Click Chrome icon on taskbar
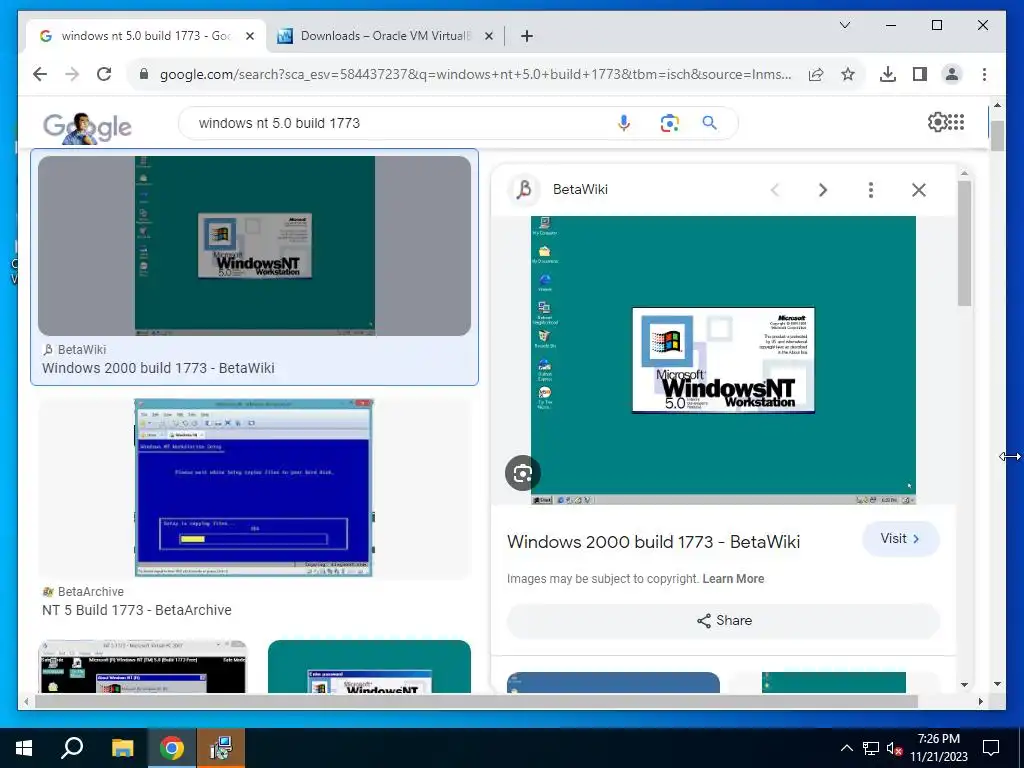The width and height of the screenshot is (1024, 768). (x=172, y=748)
